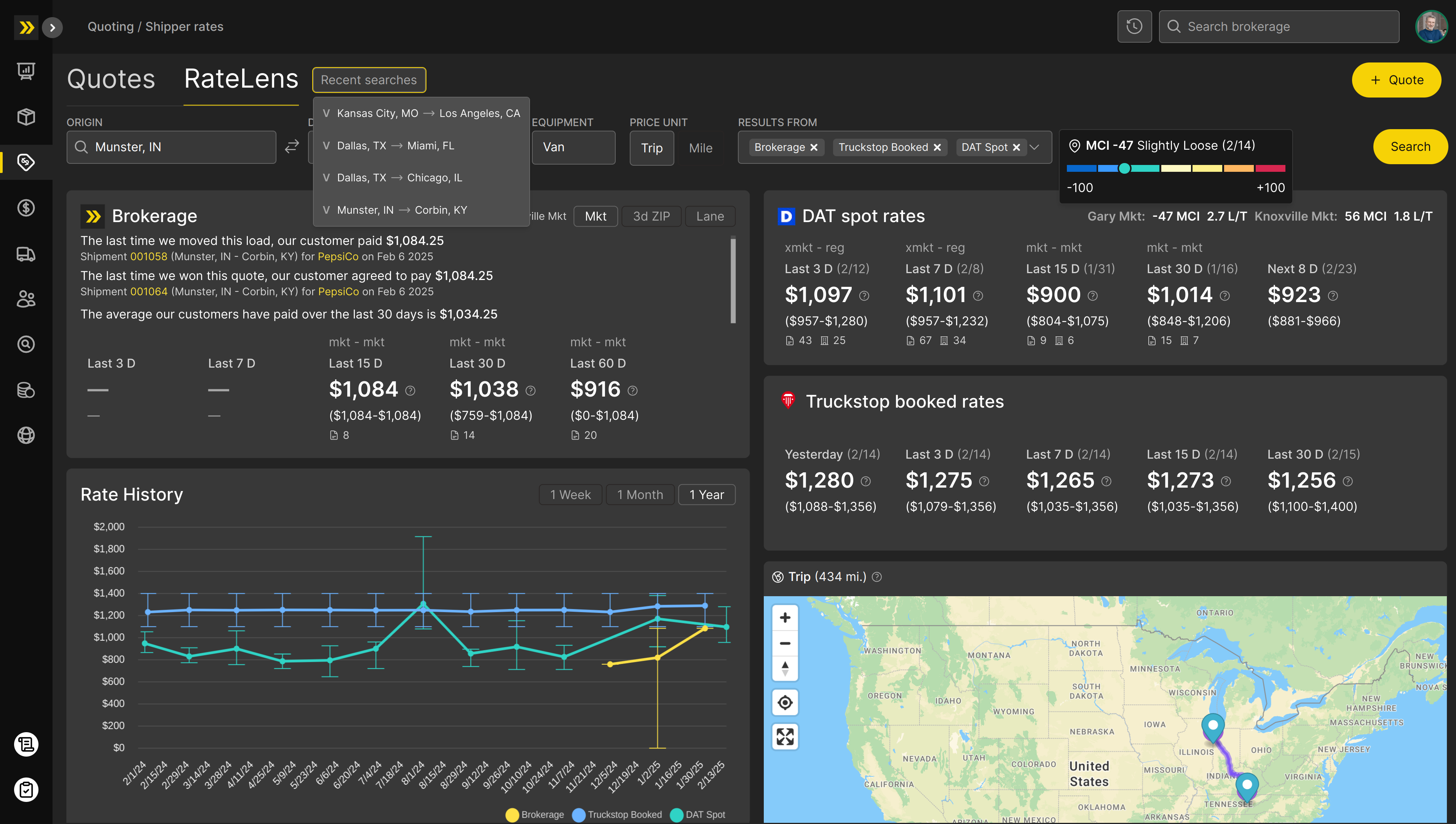Switch price unit to Mile
Viewport: 1456px width, 824px height.
(701, 148)
